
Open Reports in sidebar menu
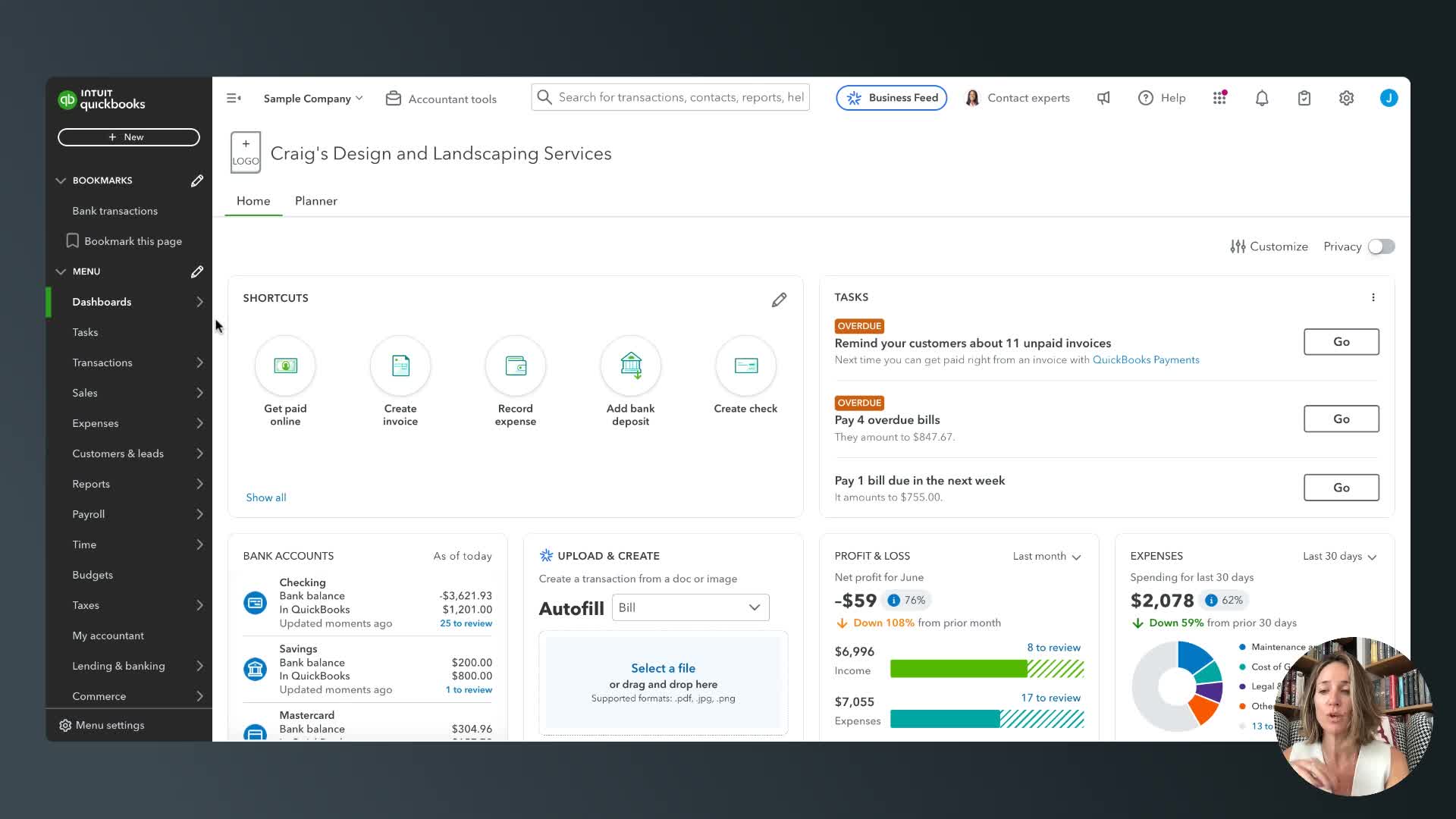pyautogui.click(x=129, y=484)
